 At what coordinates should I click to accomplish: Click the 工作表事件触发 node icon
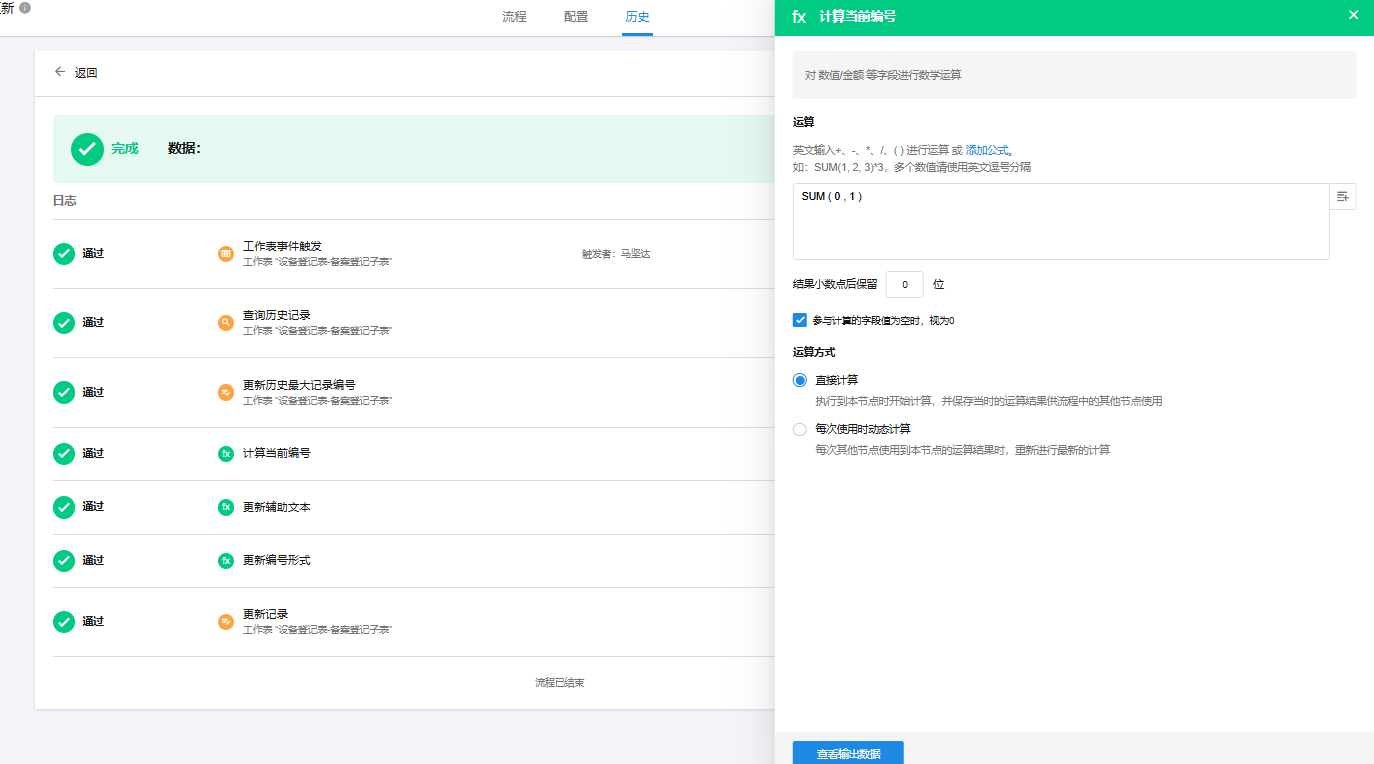pyautogui.click(x=226, y=254)
